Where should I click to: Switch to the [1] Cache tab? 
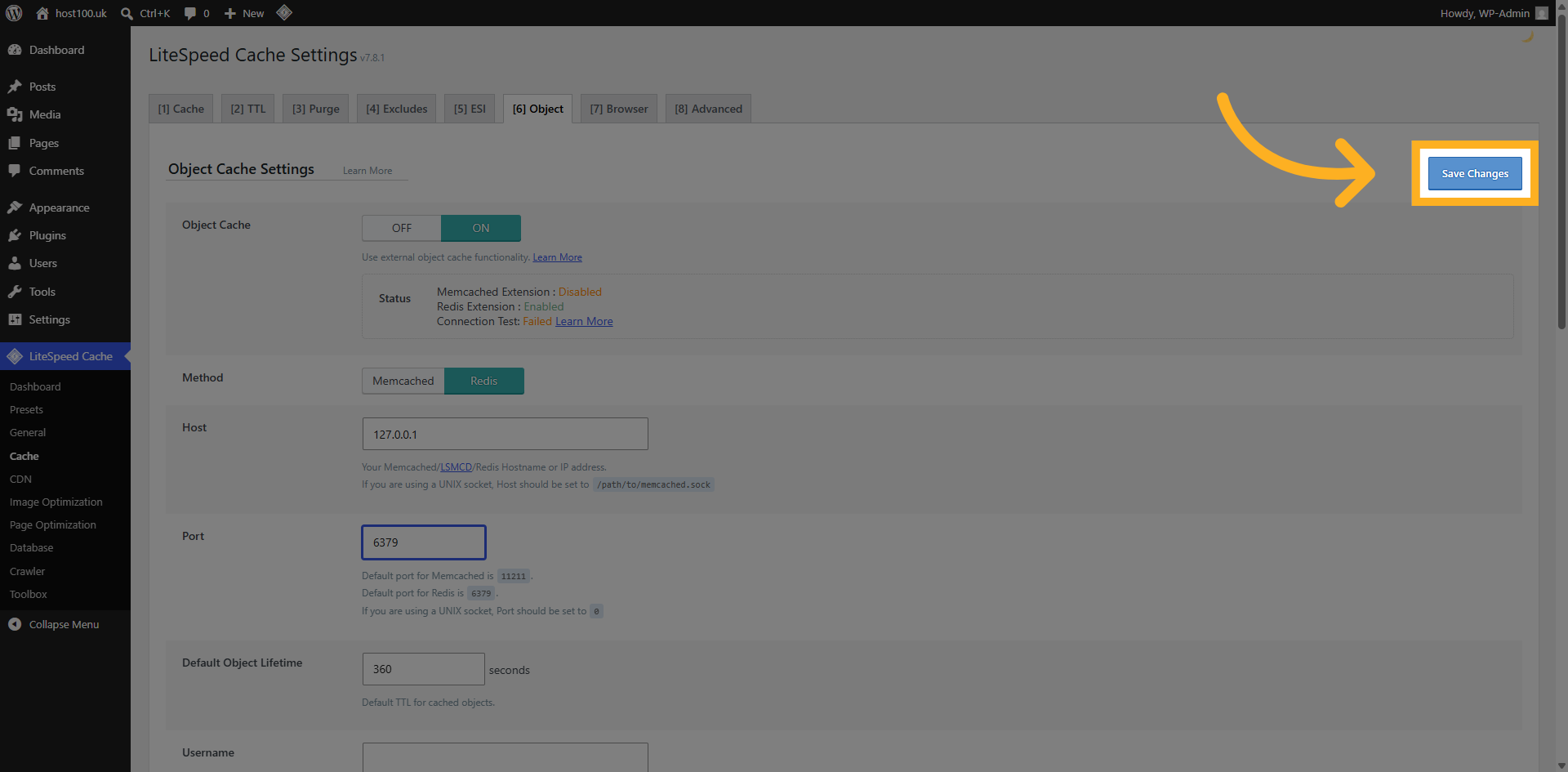181,109
